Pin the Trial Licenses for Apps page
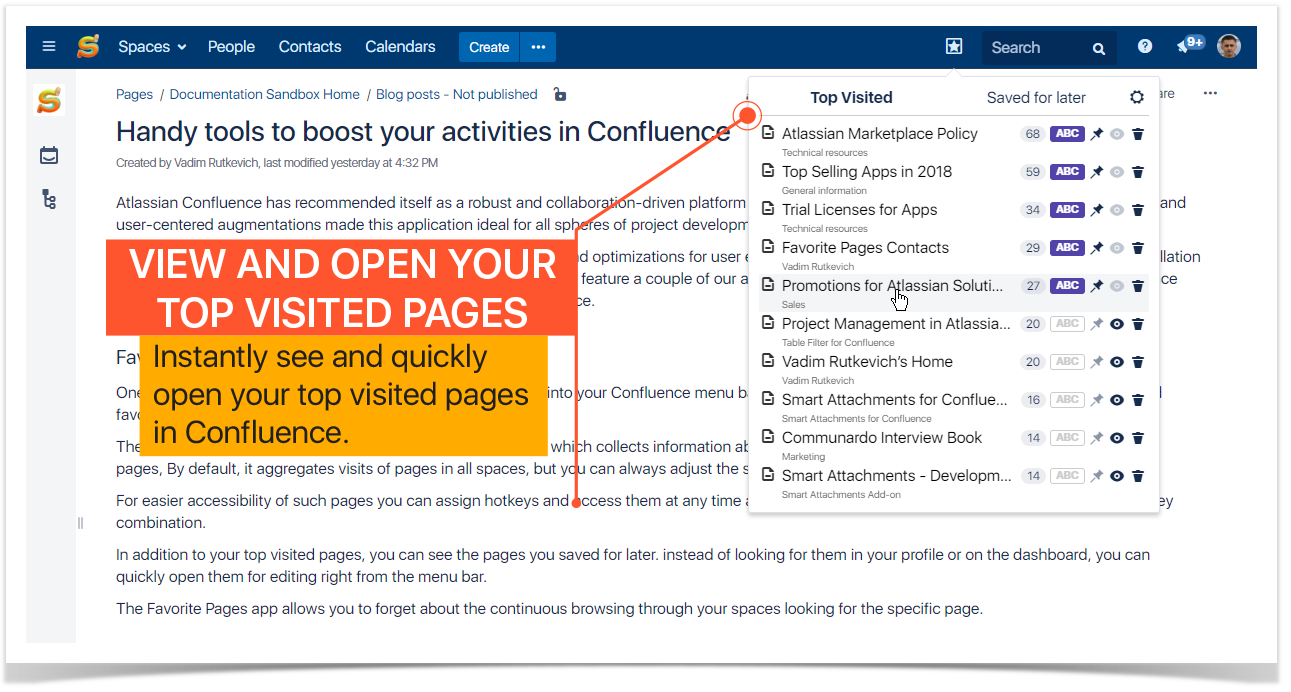The width and height of the screenshot is (1291, 692). pos(1097,210)
